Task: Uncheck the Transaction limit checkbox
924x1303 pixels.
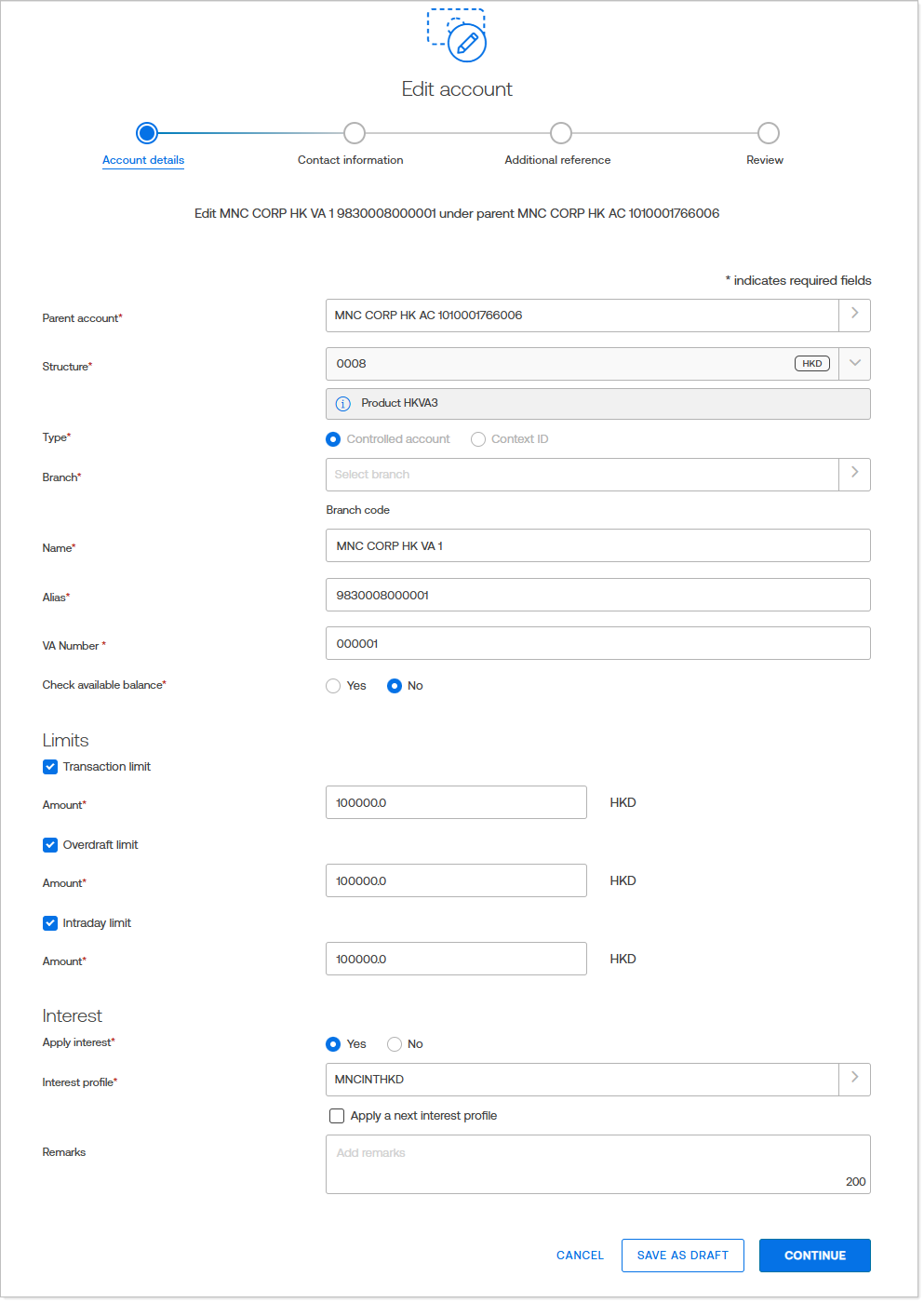Action: pos(50,767)
